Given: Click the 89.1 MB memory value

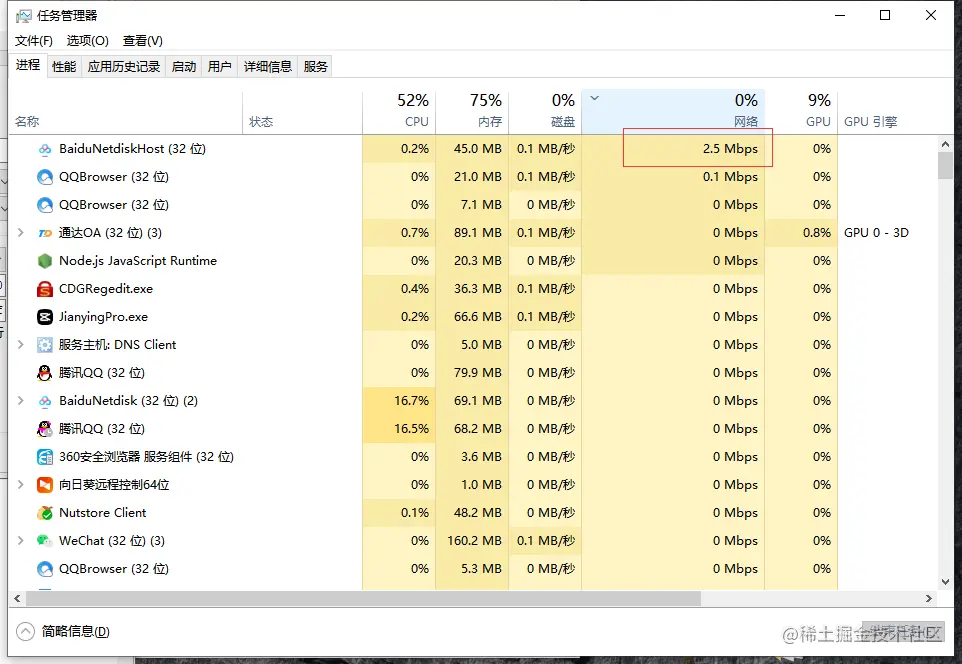Looking at the screenshot, I should (477, 233).
